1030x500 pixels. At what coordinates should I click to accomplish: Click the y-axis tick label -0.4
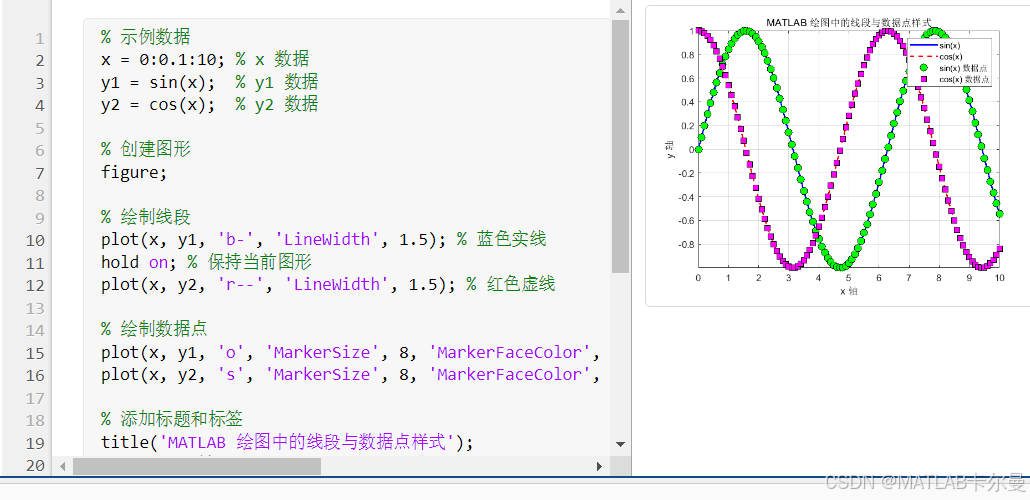(x=684, y=196)
